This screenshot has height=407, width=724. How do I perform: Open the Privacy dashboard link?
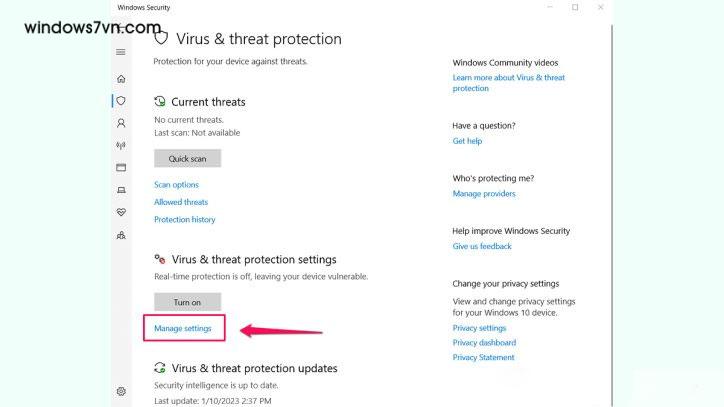pos(483,343)
